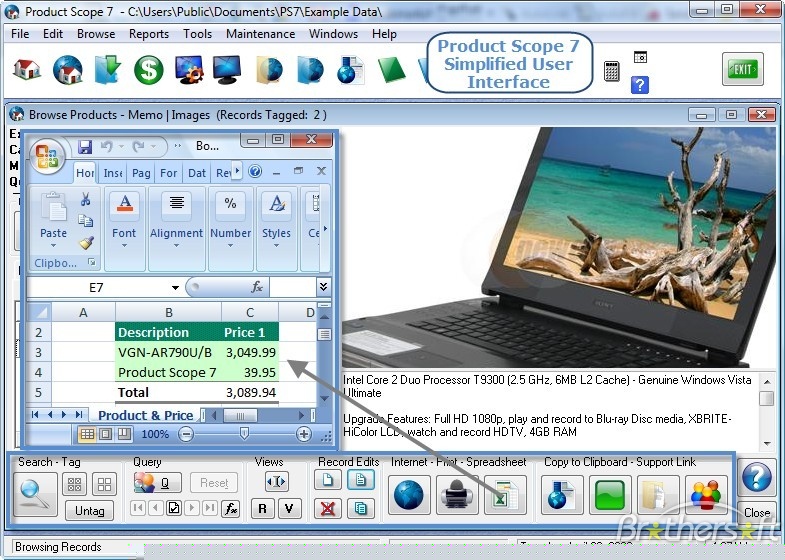Image resolution: width=785 pixels, height=560 pixels.
Task: Export to spreadsheet with Excel icon button
Action: click(x=505, y=495)
